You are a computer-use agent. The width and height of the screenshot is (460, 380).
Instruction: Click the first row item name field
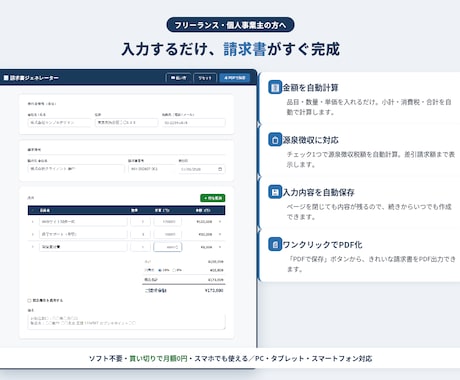coord(83,221)
